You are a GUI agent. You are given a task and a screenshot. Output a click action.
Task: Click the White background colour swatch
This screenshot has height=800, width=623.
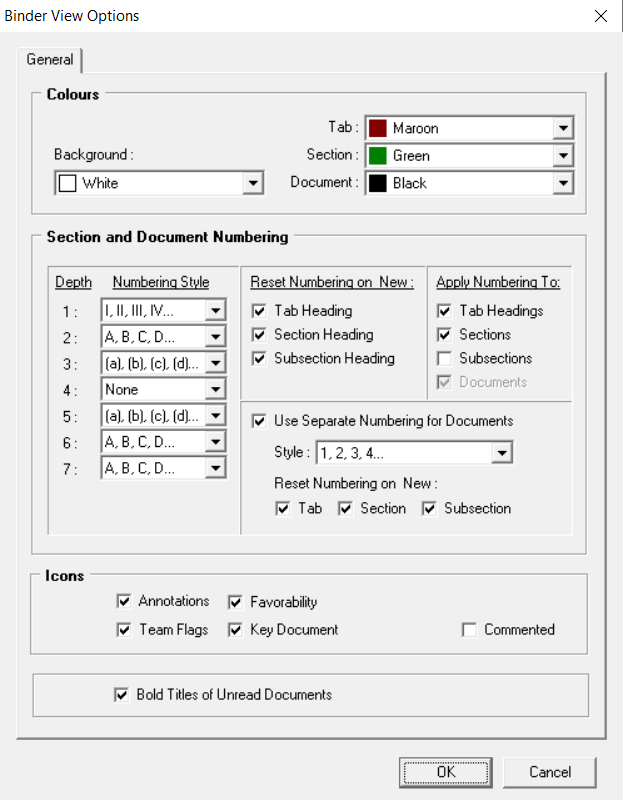coord(67,183)
